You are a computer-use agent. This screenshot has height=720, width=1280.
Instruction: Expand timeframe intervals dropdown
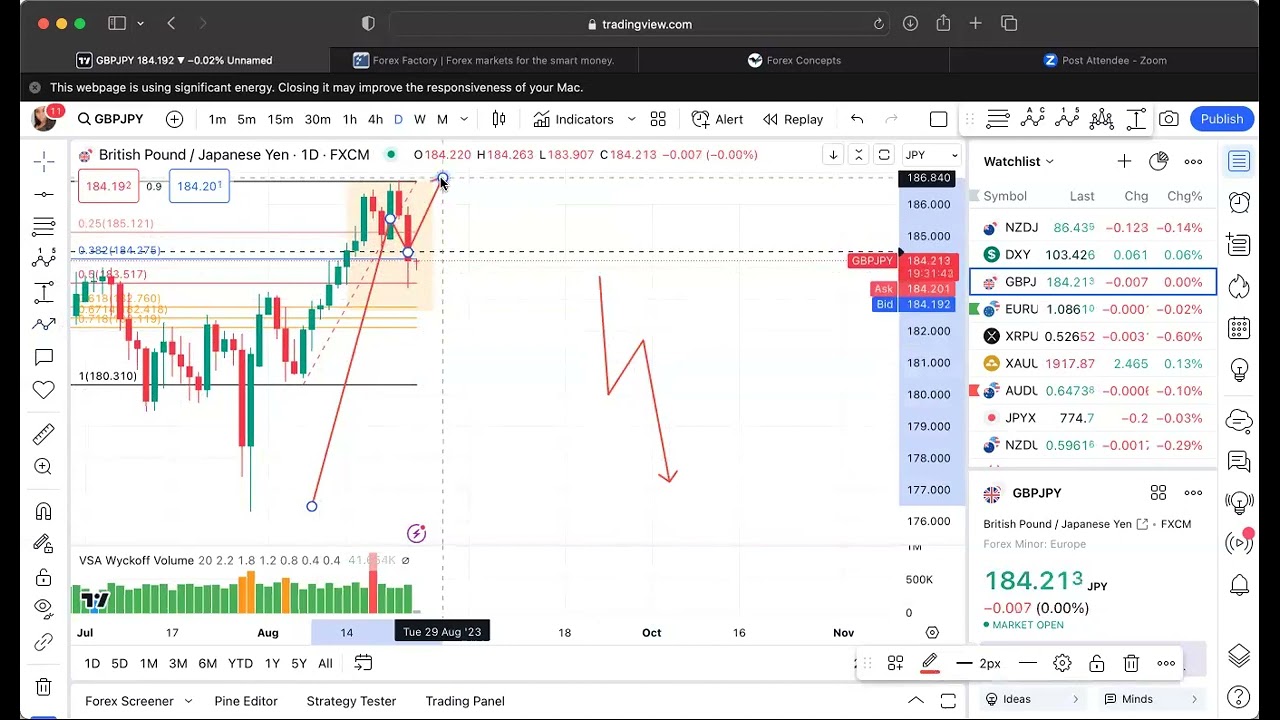[x=464, y=119]
